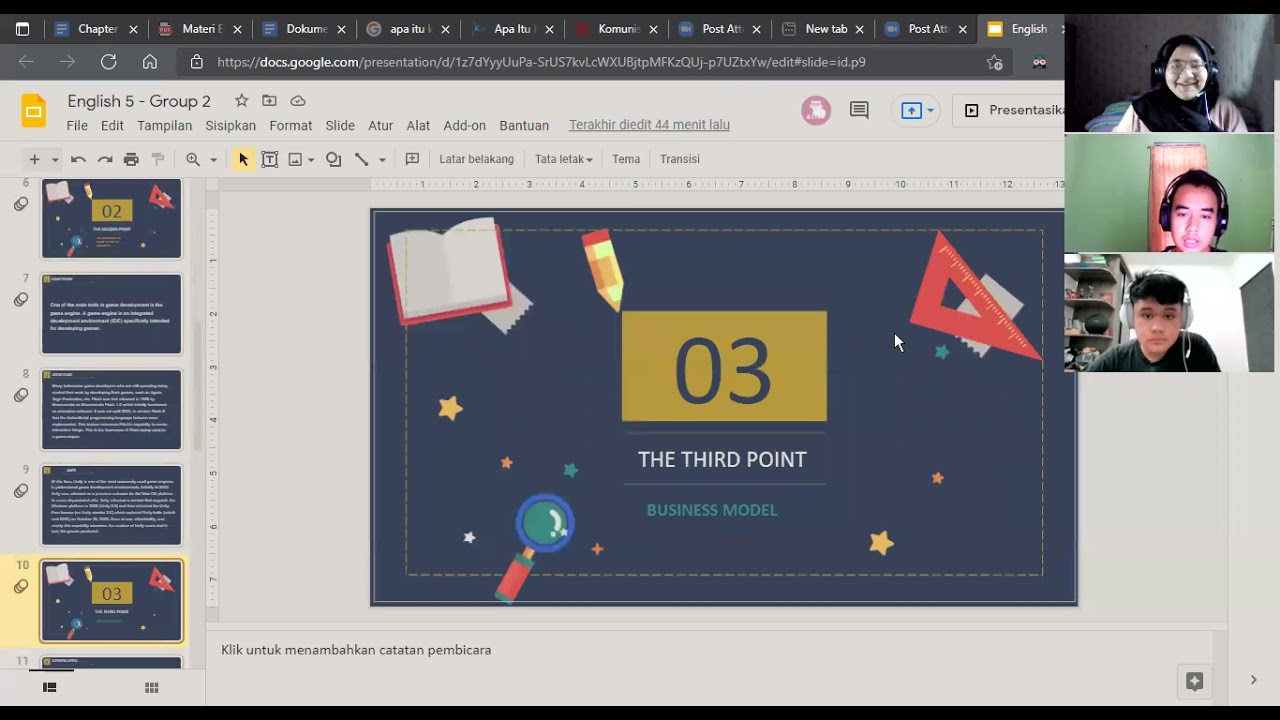Click the Explore button at bottom right
This screenshot has width=1280, height=720.
point(1194,681)
